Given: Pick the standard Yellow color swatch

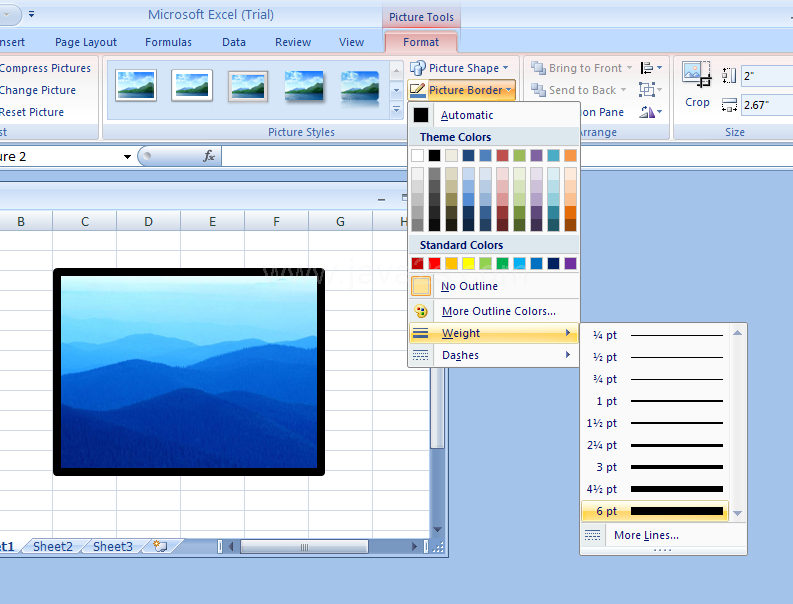Looking at the screenshot, I should [x=468, y=263].
